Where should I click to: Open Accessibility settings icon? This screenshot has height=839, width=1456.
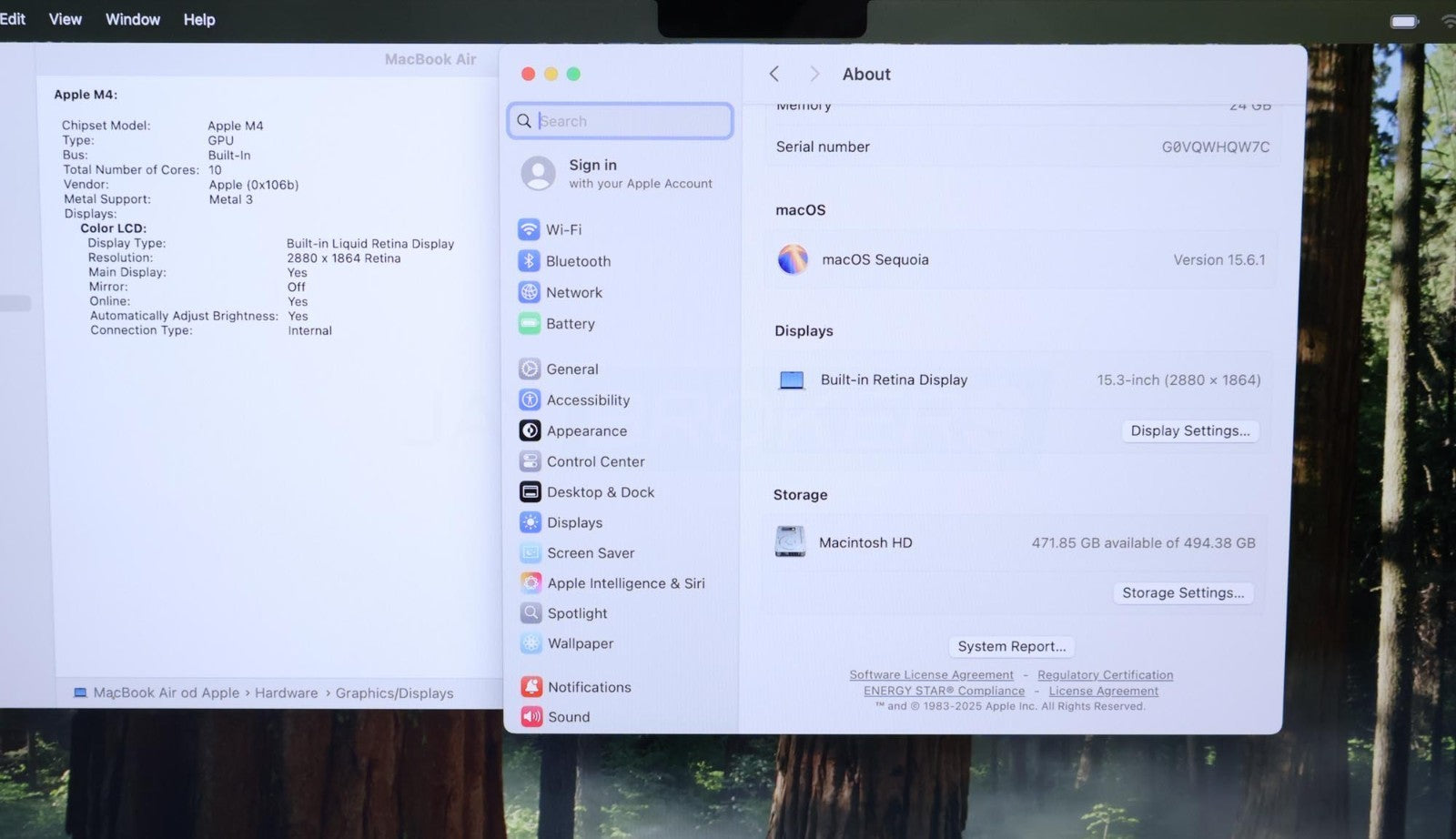(x=530, y=399)
